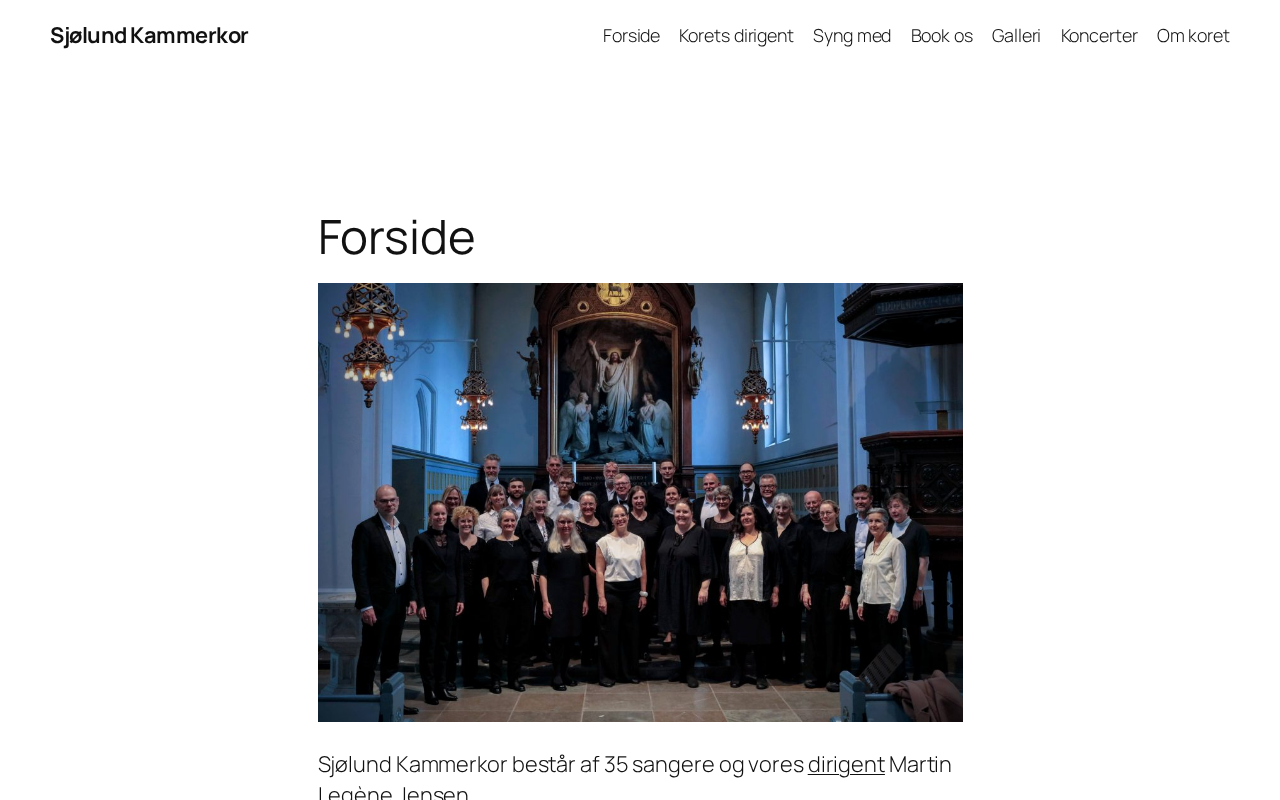Follow the underlined dirigent link
Viewport: 1280px width, 800px height.
[x=846, y=764]
